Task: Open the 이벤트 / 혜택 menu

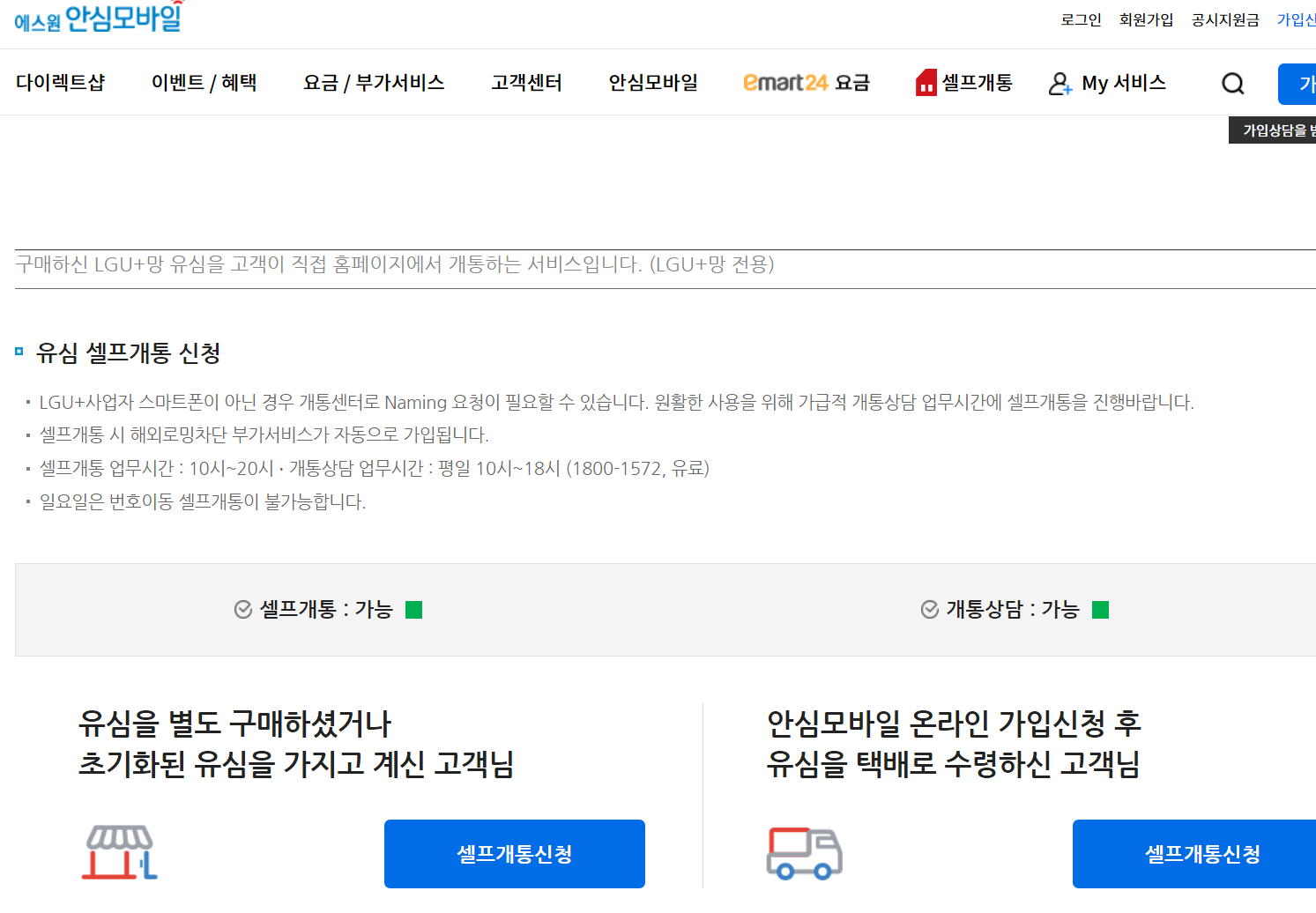Action: pyautogui.click(x=204, y=83)
